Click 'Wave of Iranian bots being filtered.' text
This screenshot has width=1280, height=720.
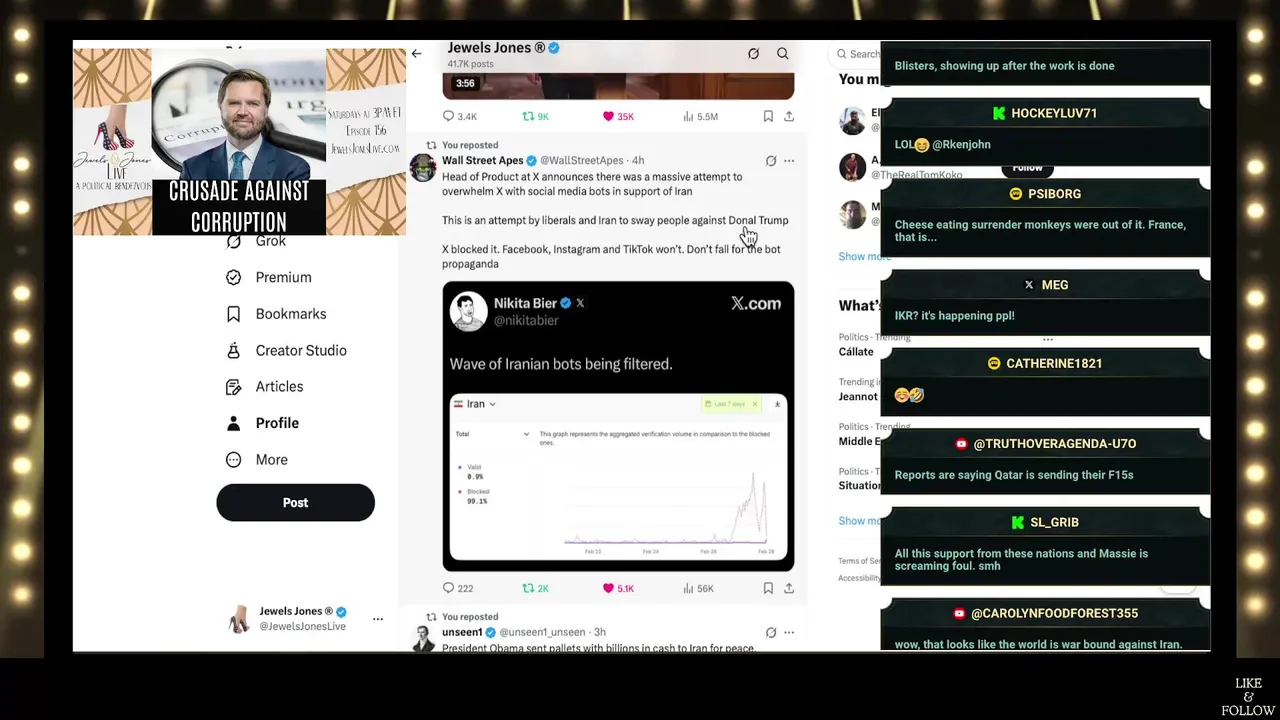coord(560,364)
